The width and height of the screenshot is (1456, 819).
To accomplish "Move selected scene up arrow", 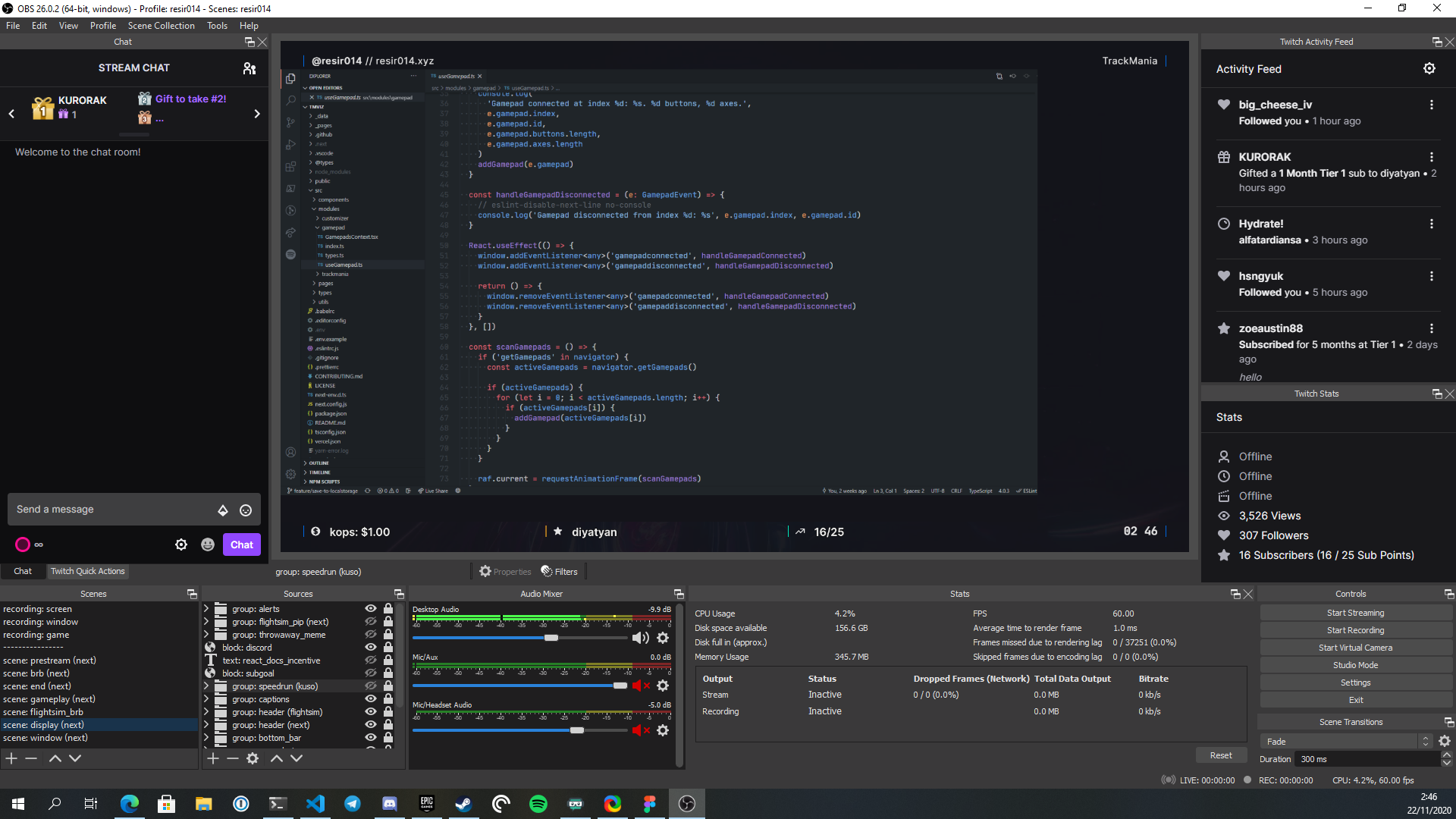I will tap(55, 758).
